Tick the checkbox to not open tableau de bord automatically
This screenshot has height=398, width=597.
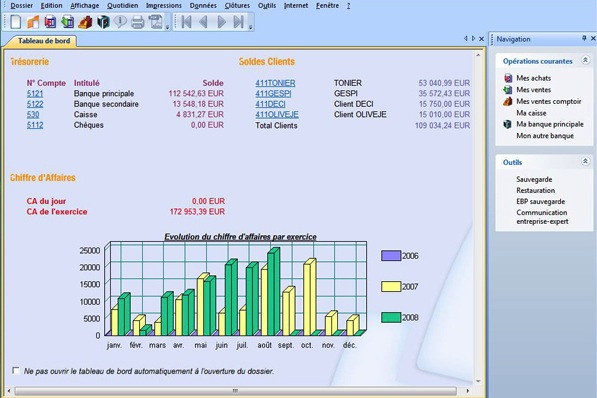point(16,370)
